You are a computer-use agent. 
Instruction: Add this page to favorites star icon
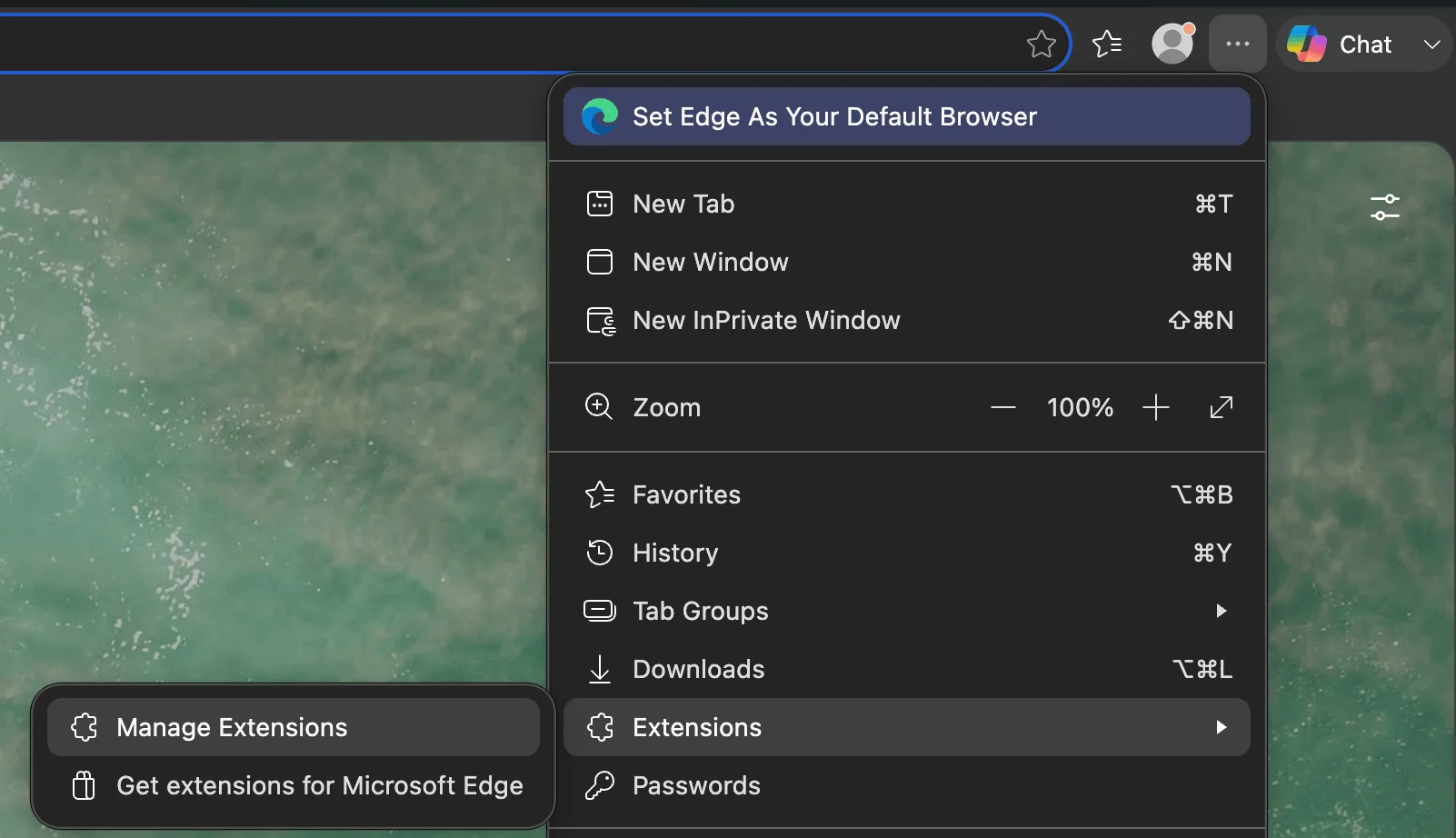(x=1041, y=44)
